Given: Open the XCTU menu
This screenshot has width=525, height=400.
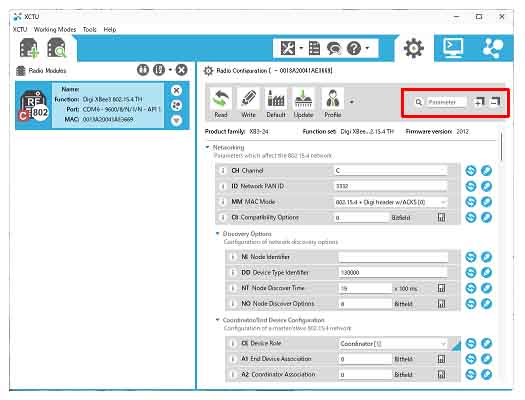Looking at the screenshot, I should [20, 29].
